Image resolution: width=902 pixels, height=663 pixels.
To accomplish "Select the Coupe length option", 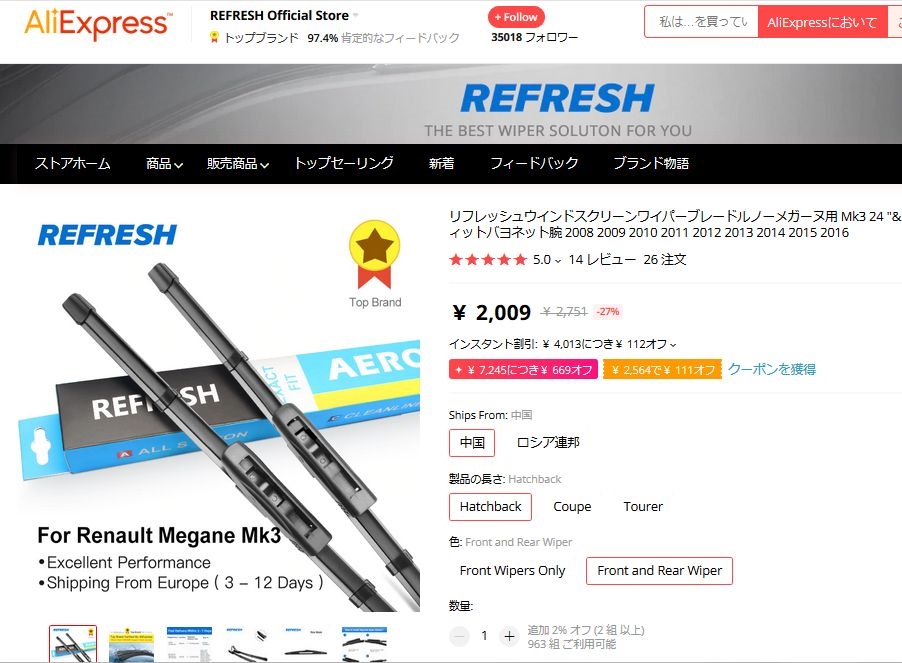I will (572, 507).
